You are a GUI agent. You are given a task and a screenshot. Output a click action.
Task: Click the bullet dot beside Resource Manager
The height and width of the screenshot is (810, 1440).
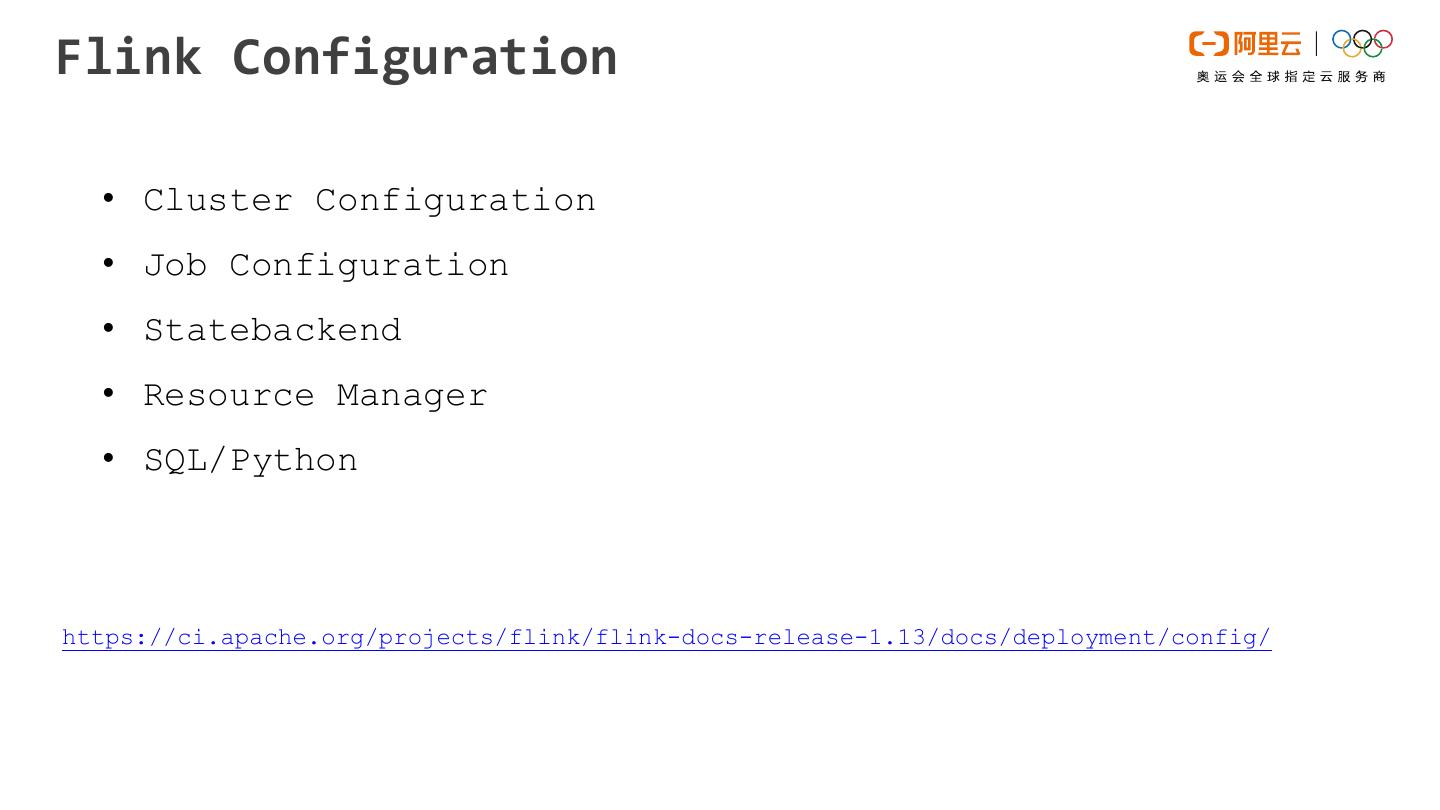(108, 393)
